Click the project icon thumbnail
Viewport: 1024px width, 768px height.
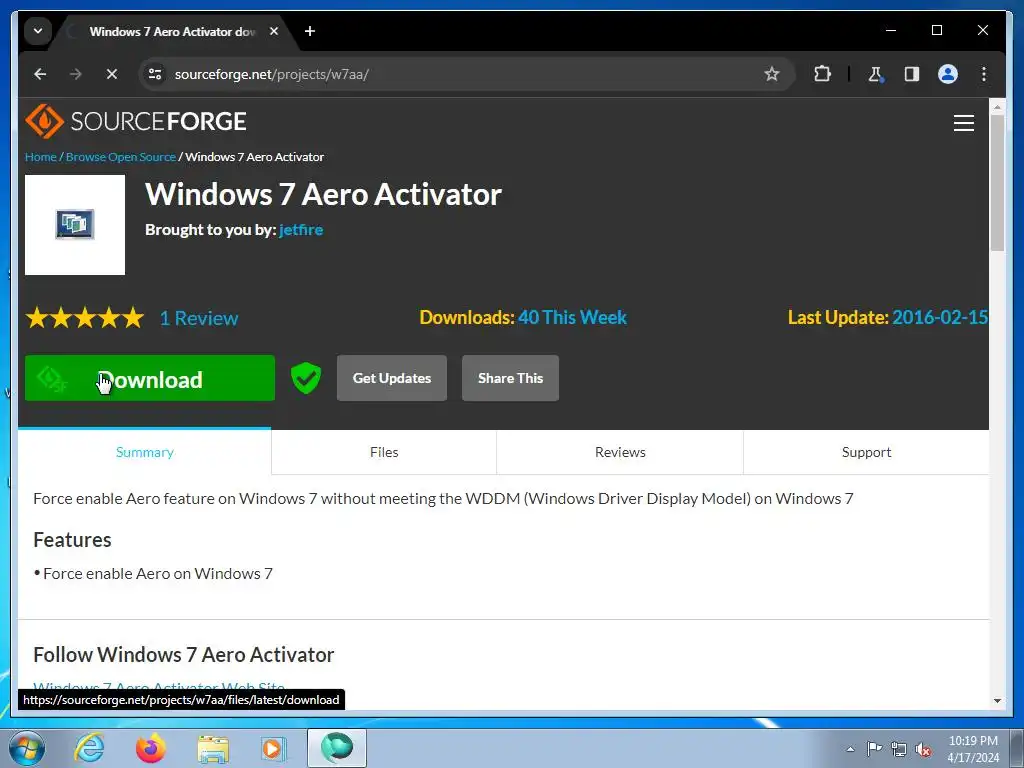click(75, 225)
